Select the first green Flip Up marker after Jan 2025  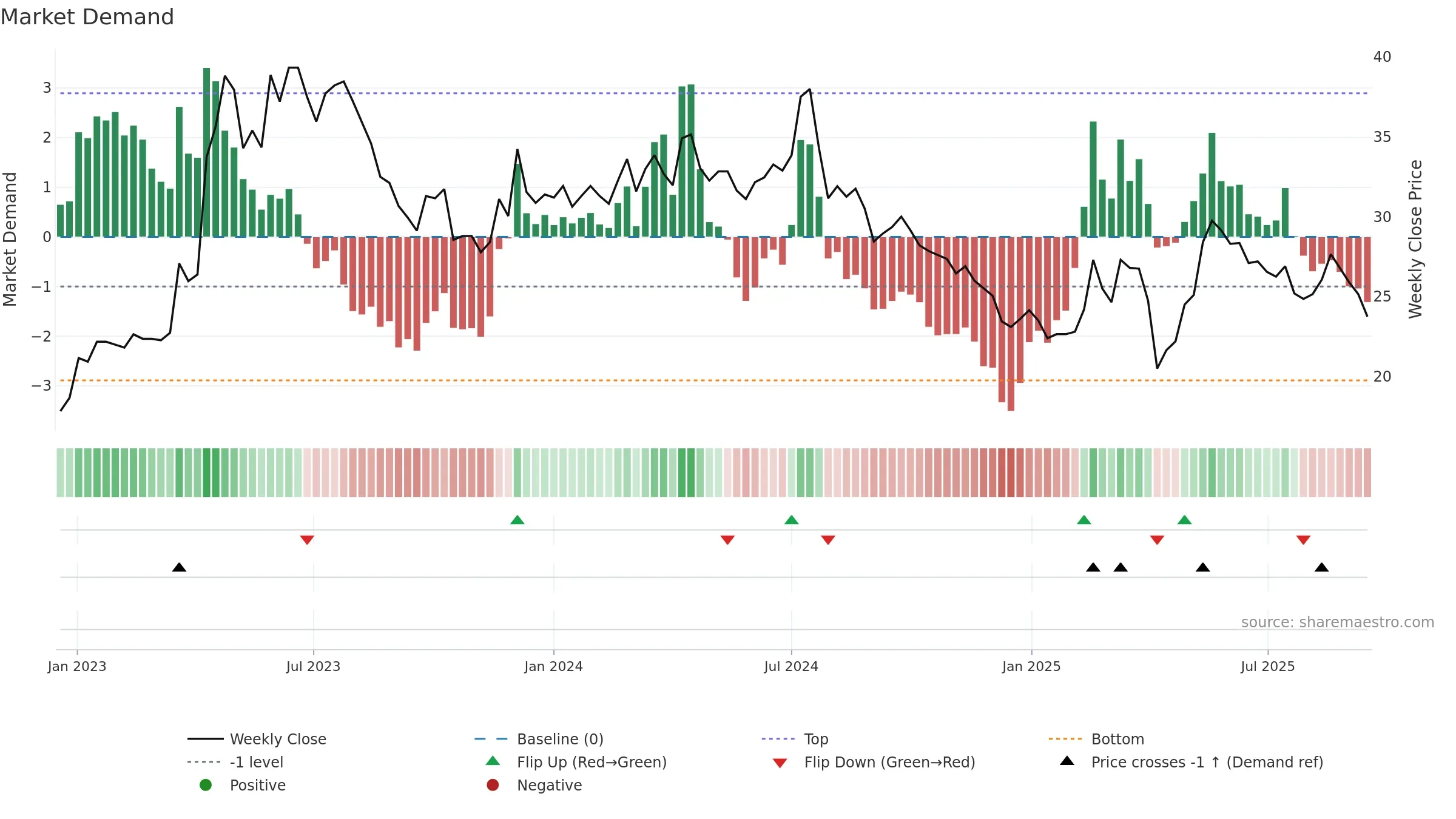(x=1084, y=520)
